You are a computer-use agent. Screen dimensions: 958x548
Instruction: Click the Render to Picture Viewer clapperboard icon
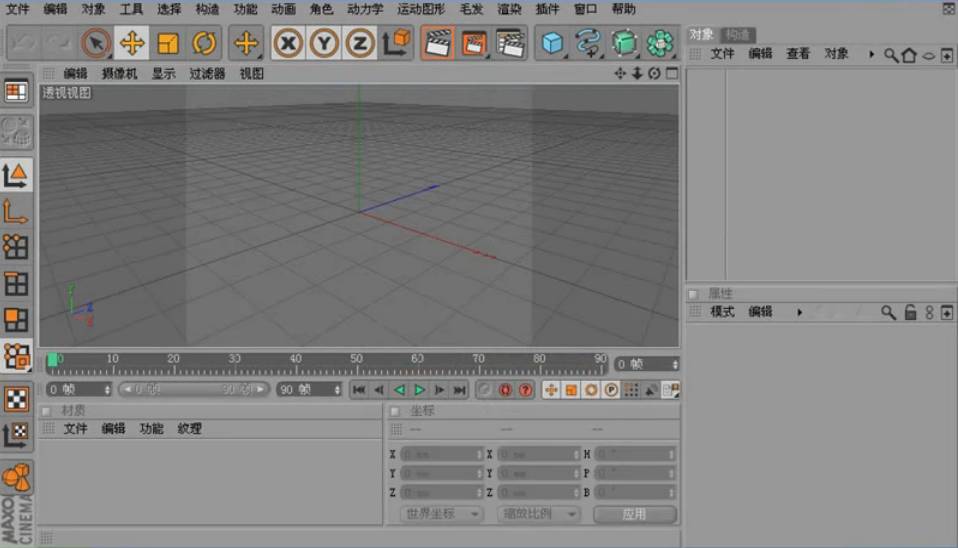pos(473,43)
